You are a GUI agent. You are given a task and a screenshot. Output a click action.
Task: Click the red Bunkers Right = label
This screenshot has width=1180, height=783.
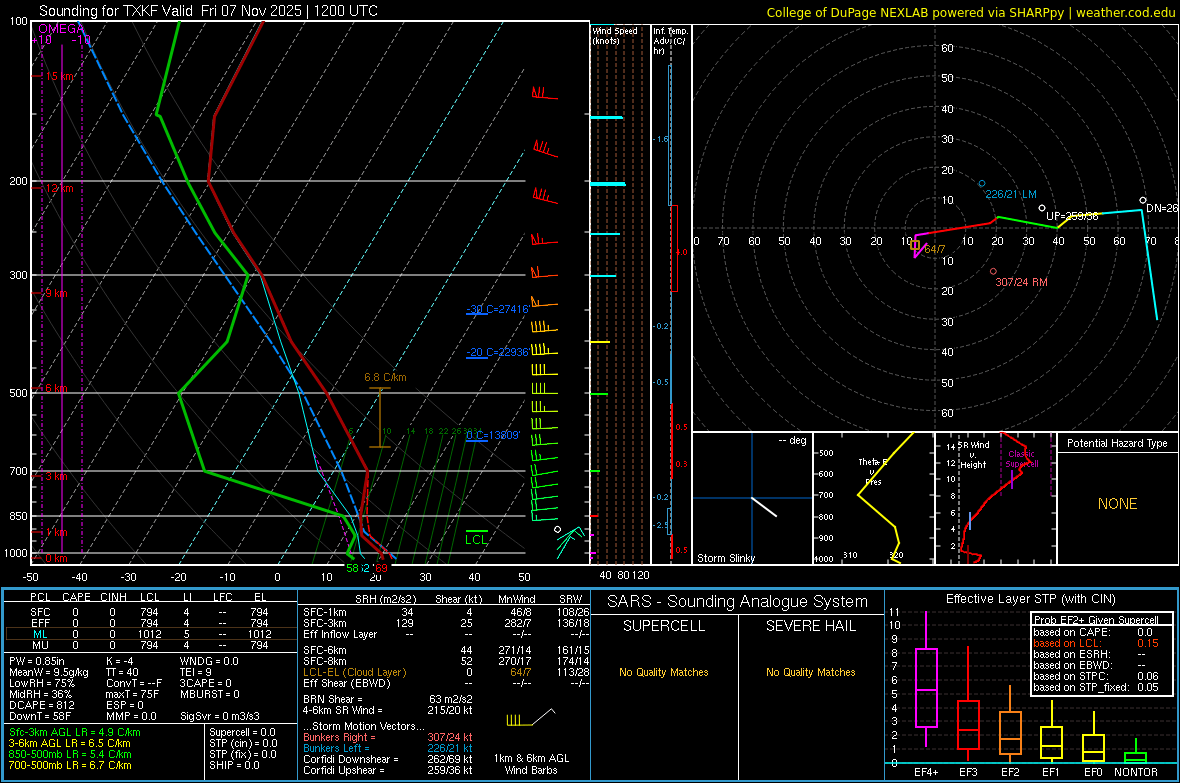tap(339, 737)
